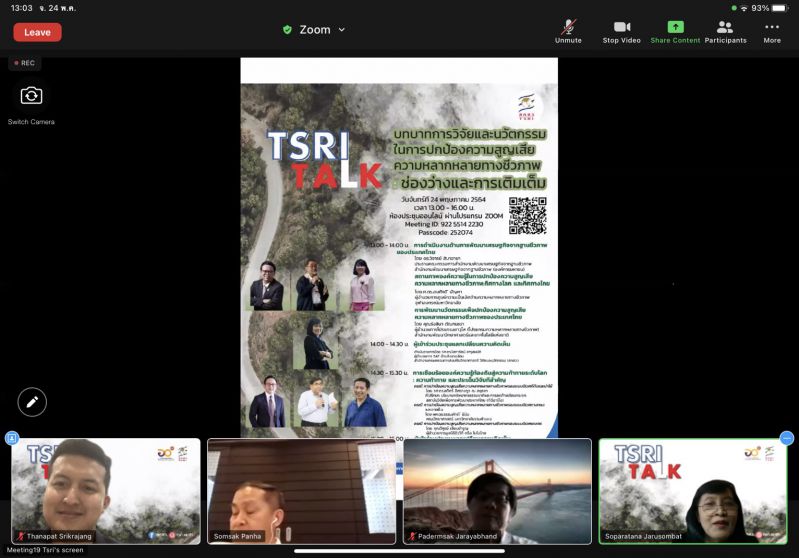The image size is (799, 558).
Task: Tap blue button on Soparatana tile corner
Action: [x=787, y=438]
